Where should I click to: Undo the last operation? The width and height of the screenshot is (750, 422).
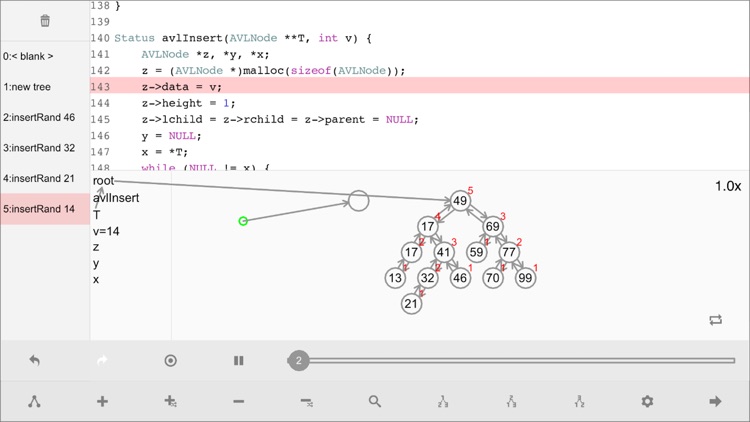(34, 360)
